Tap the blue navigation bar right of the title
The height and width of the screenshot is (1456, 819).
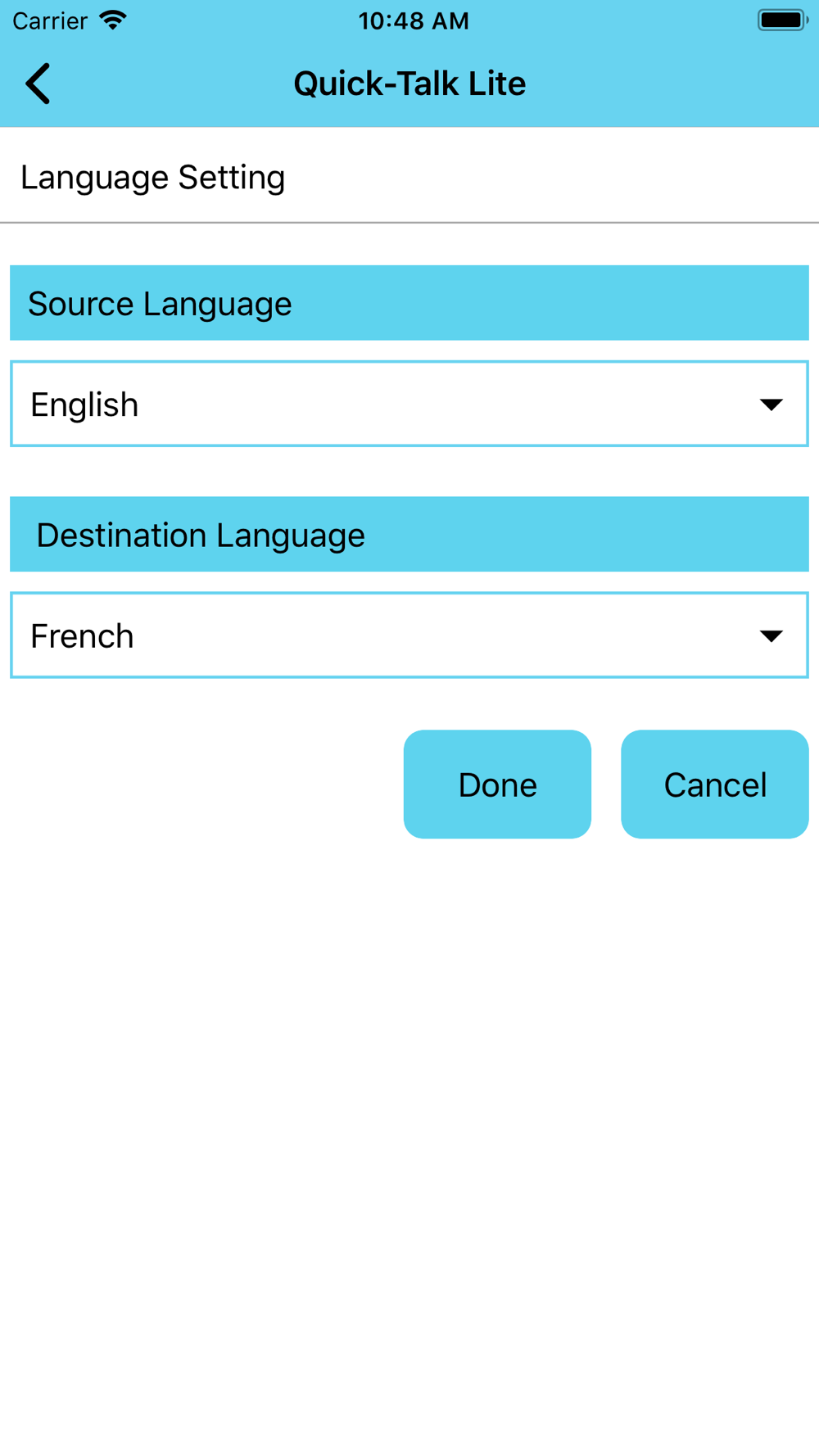pos(672,84)
